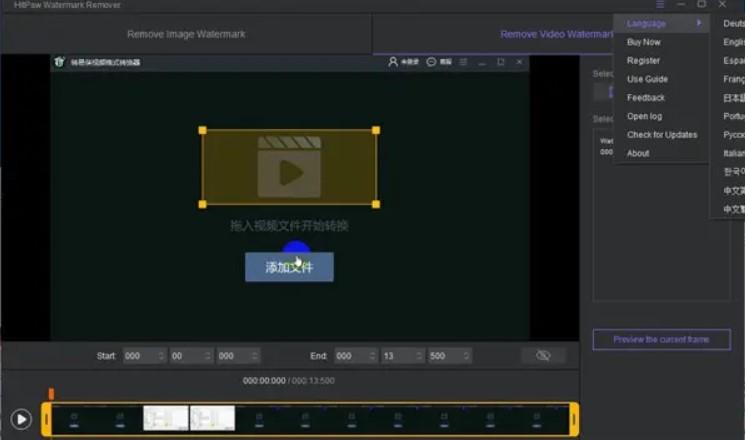Screen dimensions: 745x440
Task: Adjust End milliseconds stepper arrows
Action: click(466, 356)
